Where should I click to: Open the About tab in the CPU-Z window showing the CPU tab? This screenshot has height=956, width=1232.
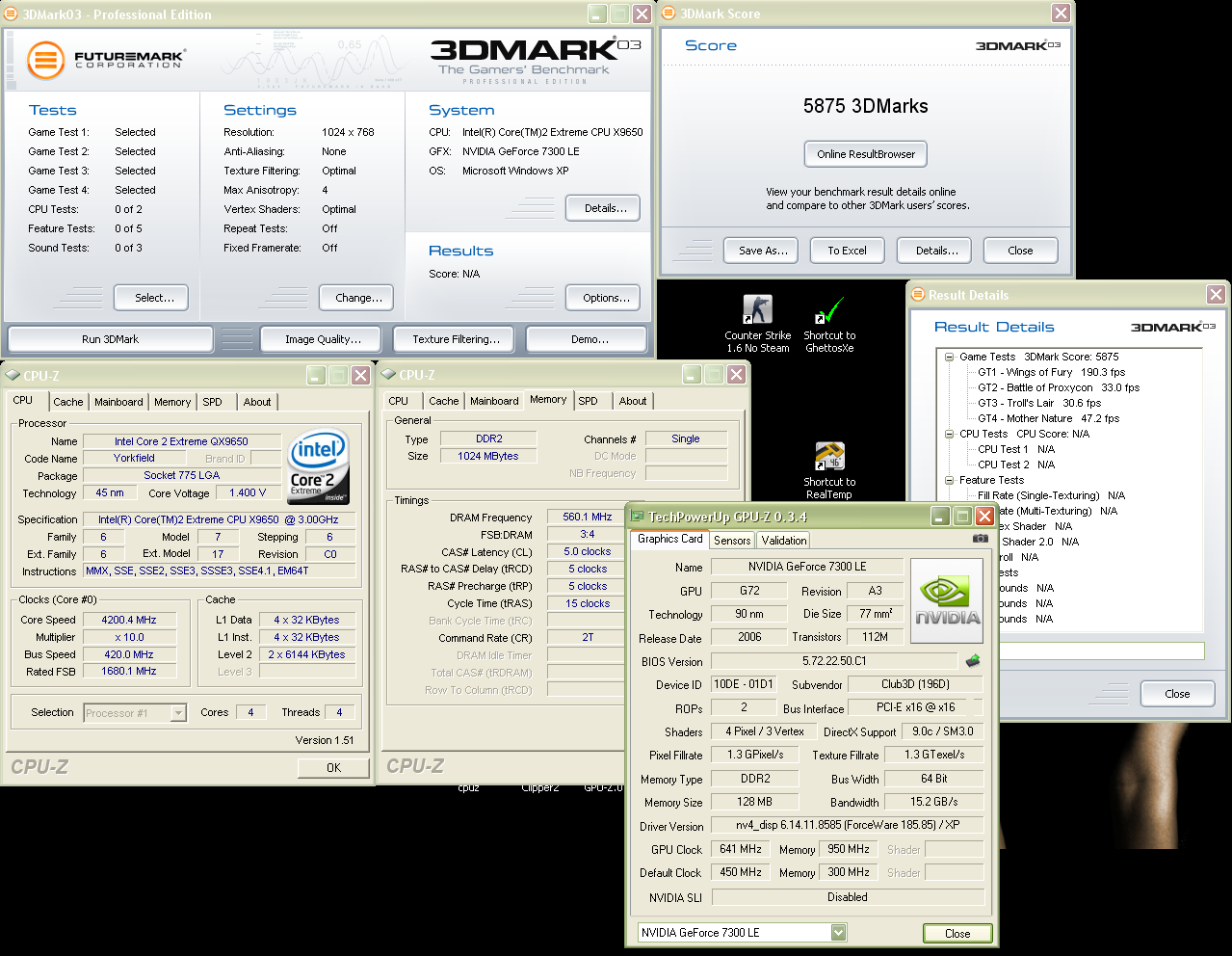(x=257, y=402)
